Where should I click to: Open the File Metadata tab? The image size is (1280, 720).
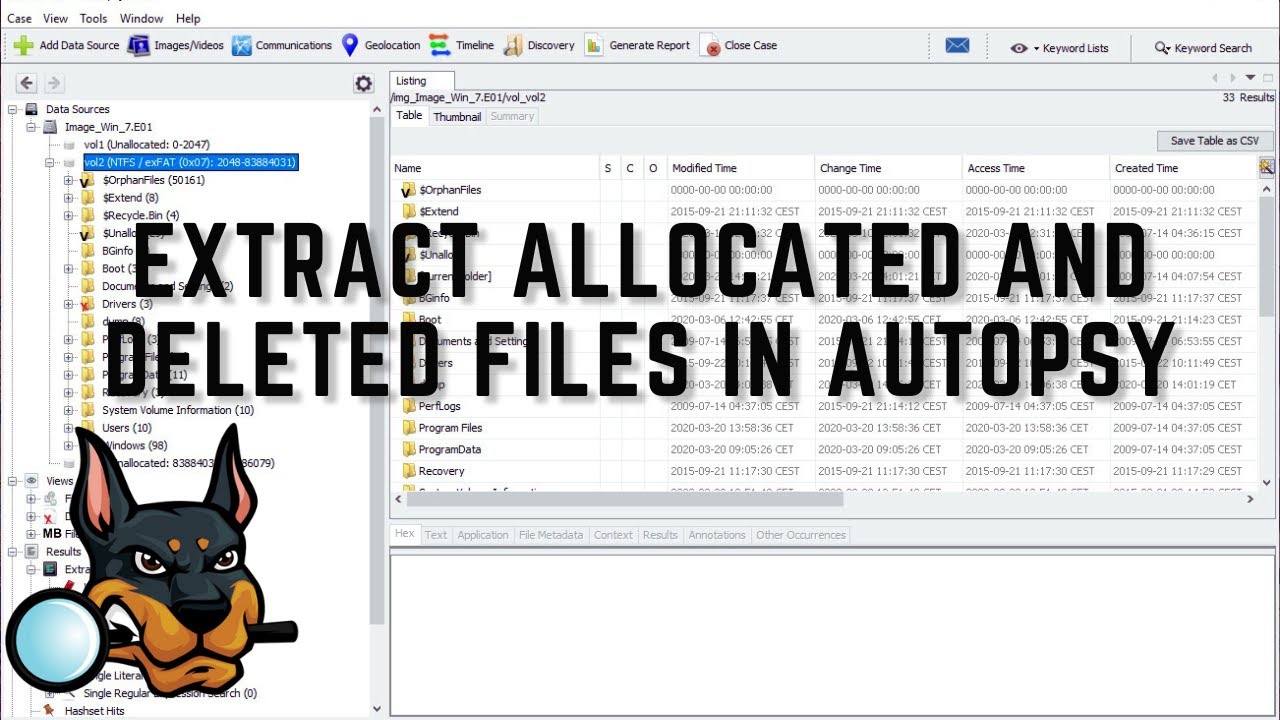point(551,535)
